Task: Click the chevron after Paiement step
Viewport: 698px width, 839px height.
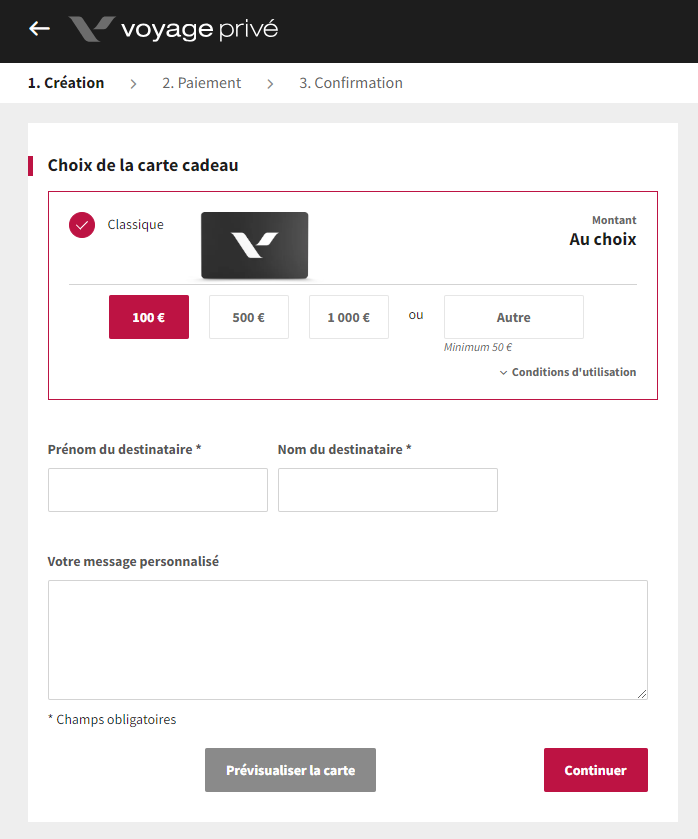Action: 270,84
